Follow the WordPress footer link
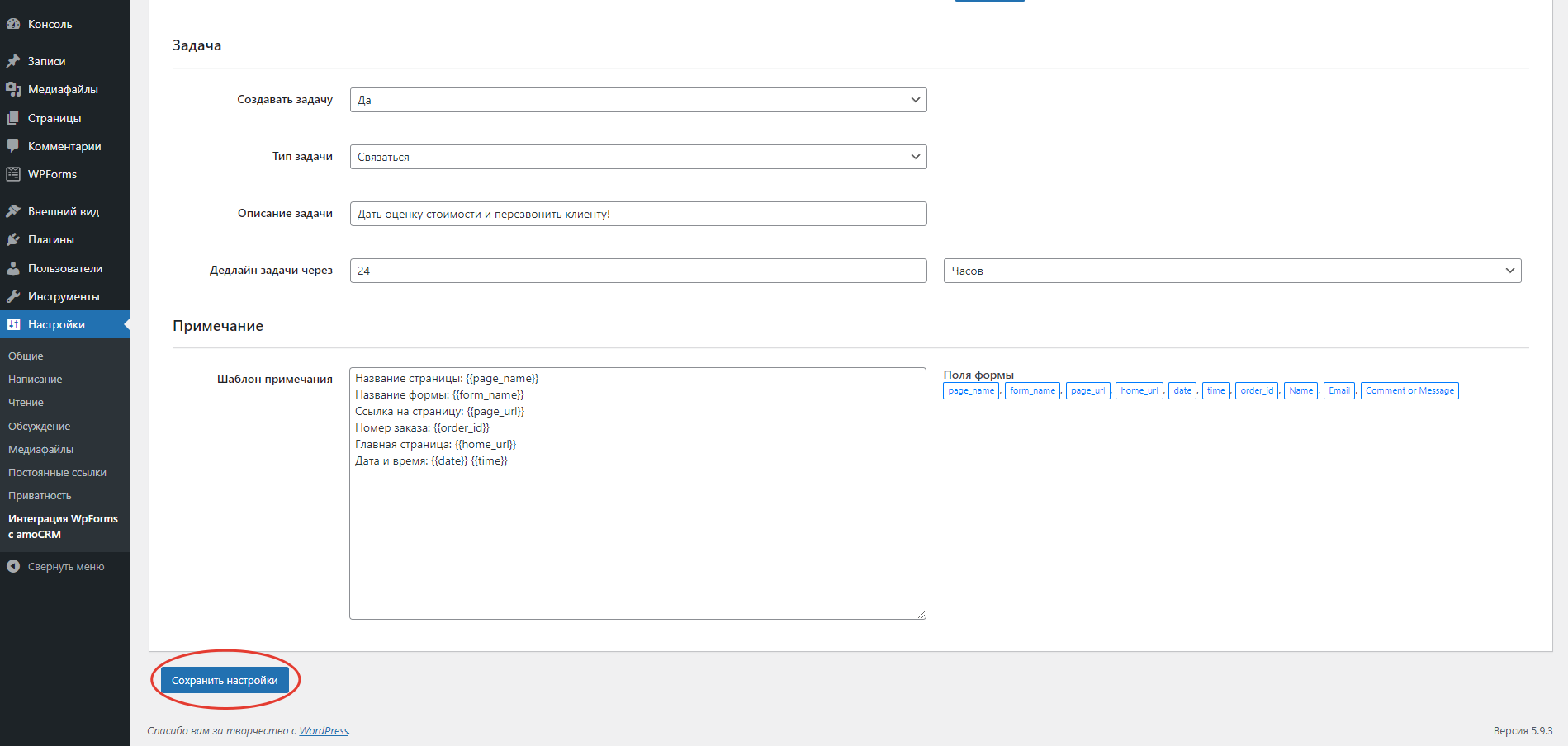 point(324,730)
